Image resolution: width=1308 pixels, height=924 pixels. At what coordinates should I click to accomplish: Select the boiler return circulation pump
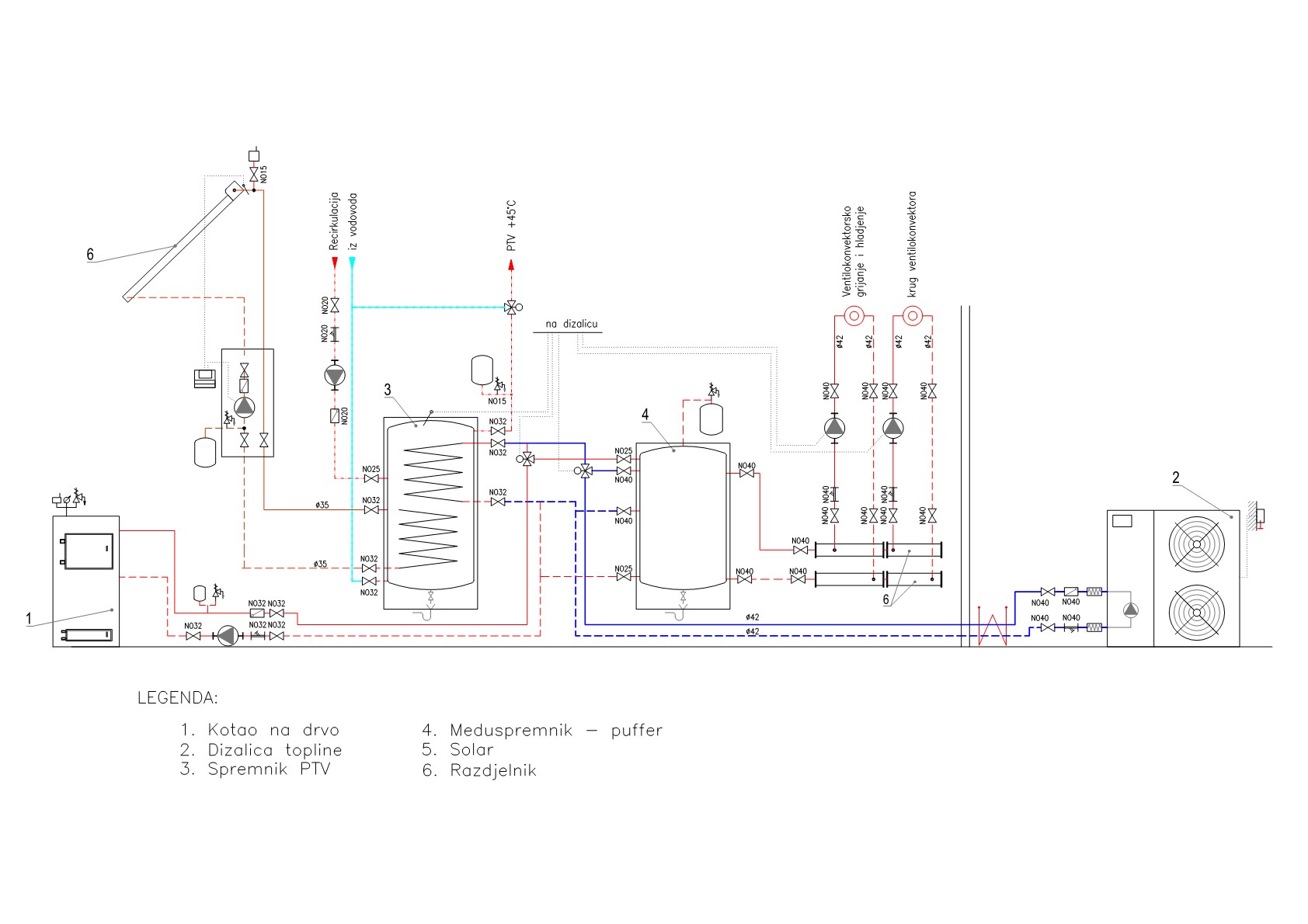point(227,636)
